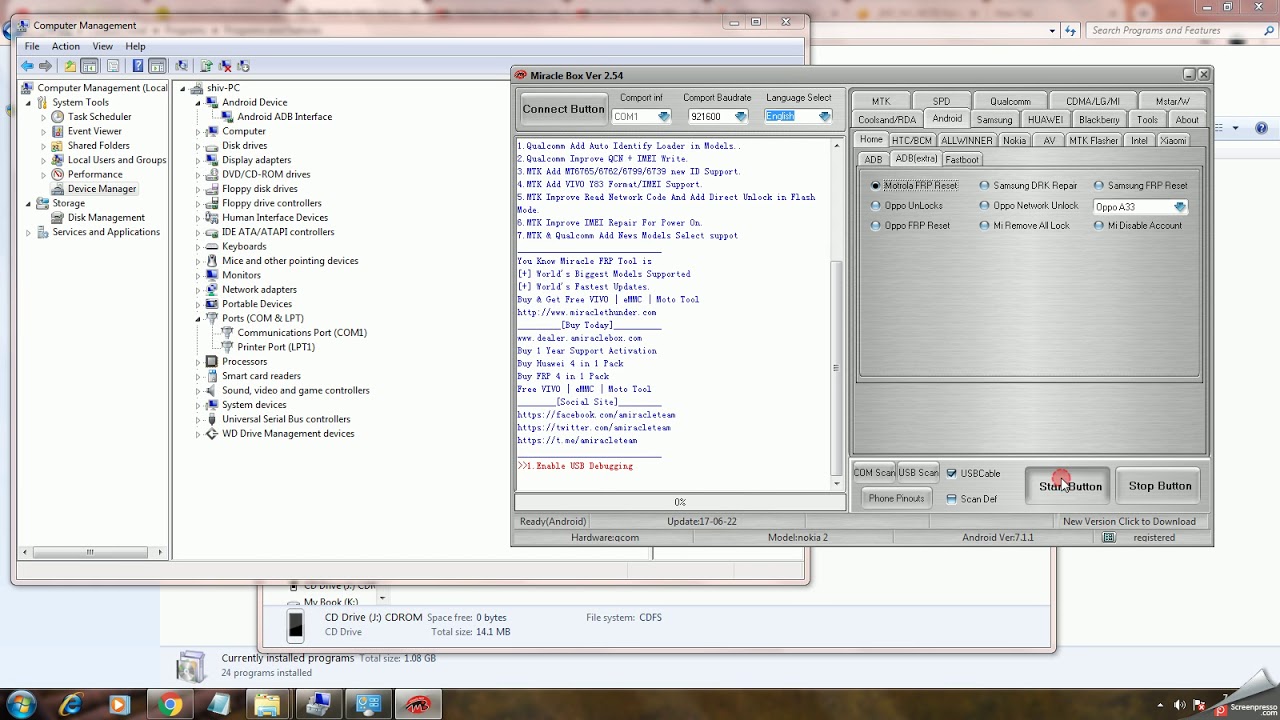
Task: Click the Help icon in Programs and Features
Action: 1261,128
